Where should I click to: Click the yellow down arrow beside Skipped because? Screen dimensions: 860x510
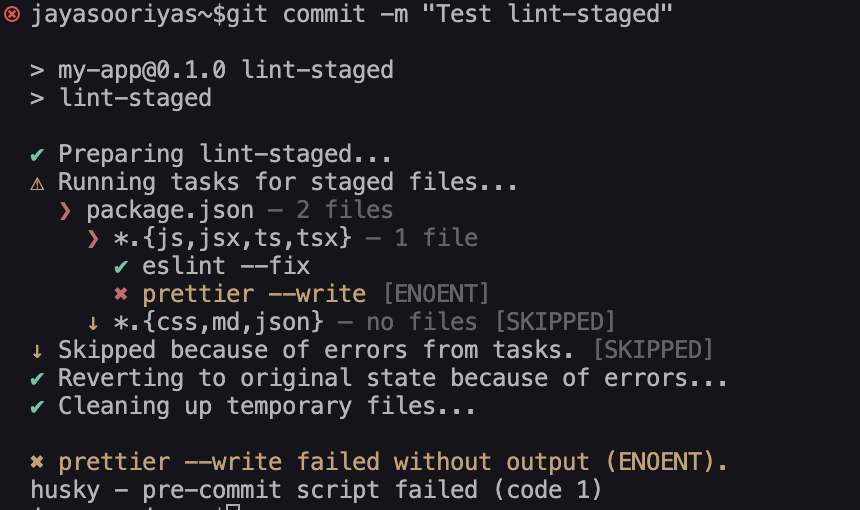point(37,351)
